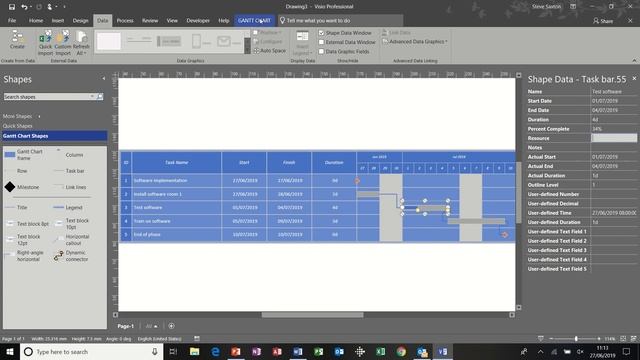Switch to the Home ribbon tab
The height and width of the screenshot is (360, 640).
point(36,20)
